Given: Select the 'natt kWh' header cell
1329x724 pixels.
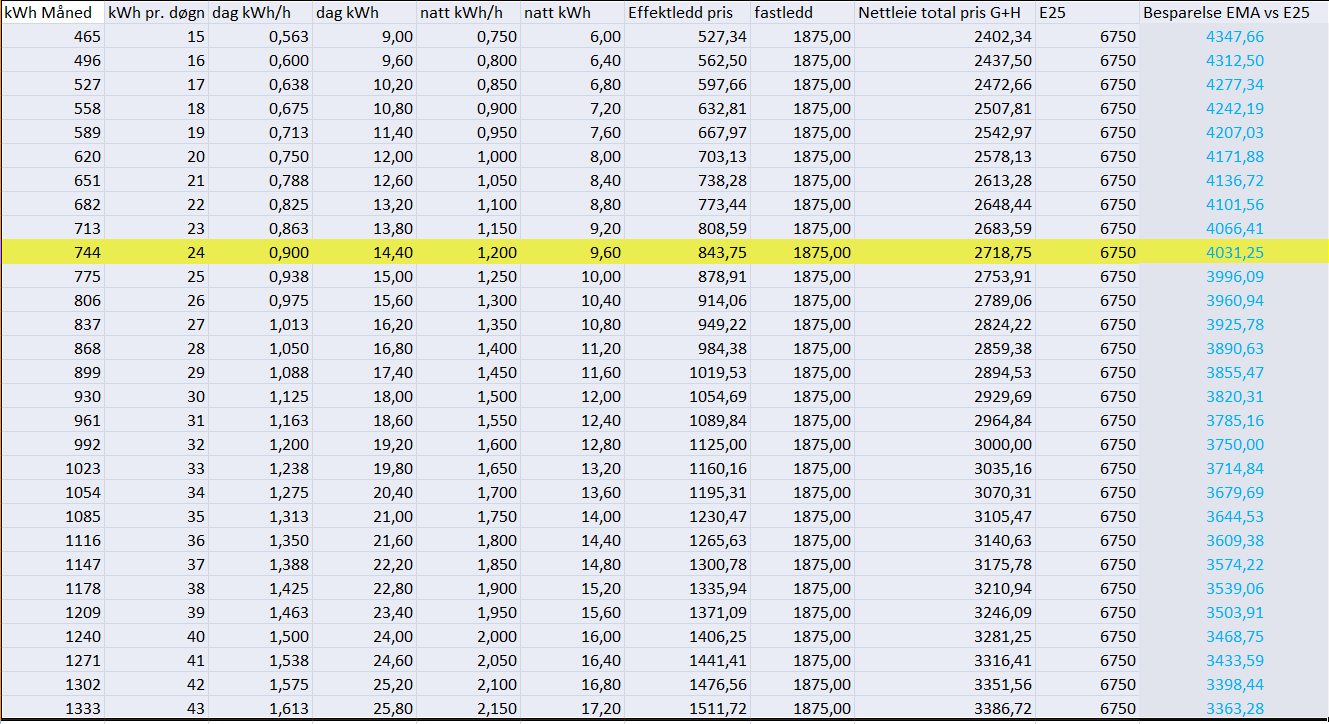Looking at the screenshot, I should click(572, 13).
